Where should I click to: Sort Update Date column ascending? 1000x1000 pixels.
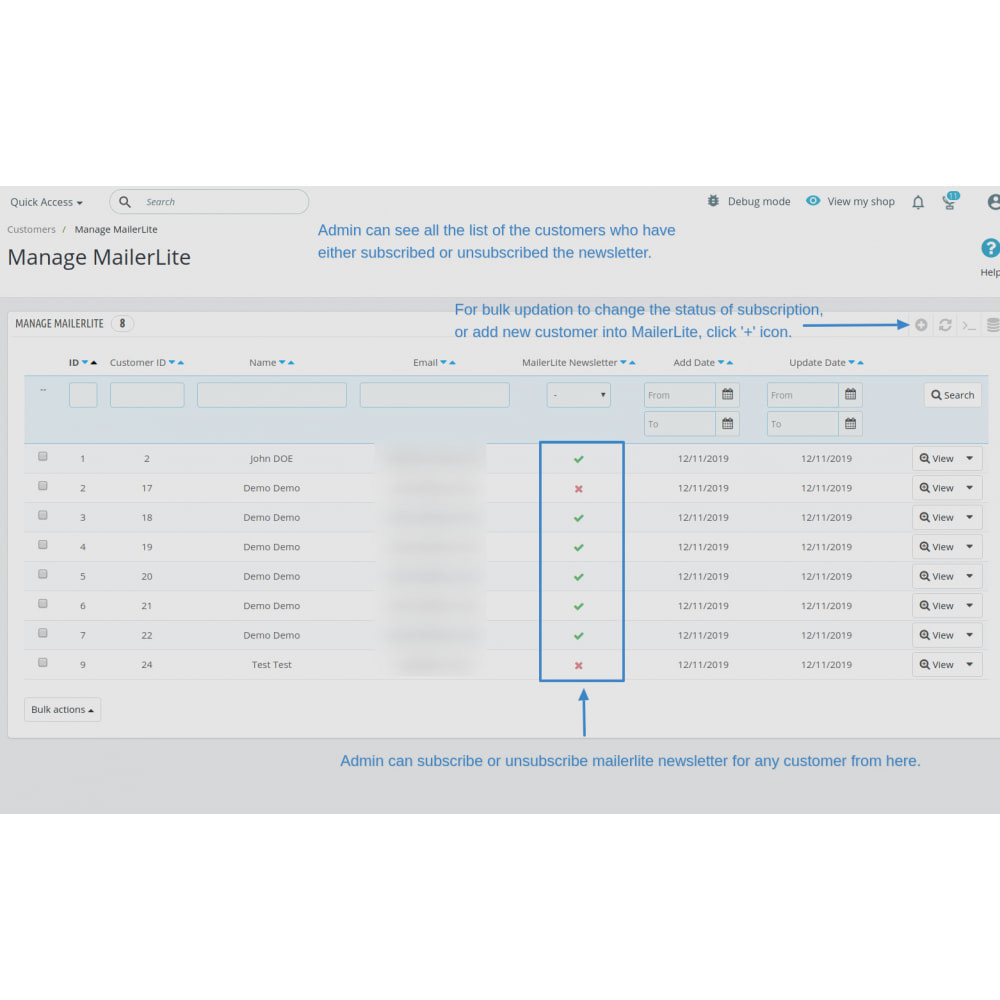pyautogui.click(x=860, y=363)
